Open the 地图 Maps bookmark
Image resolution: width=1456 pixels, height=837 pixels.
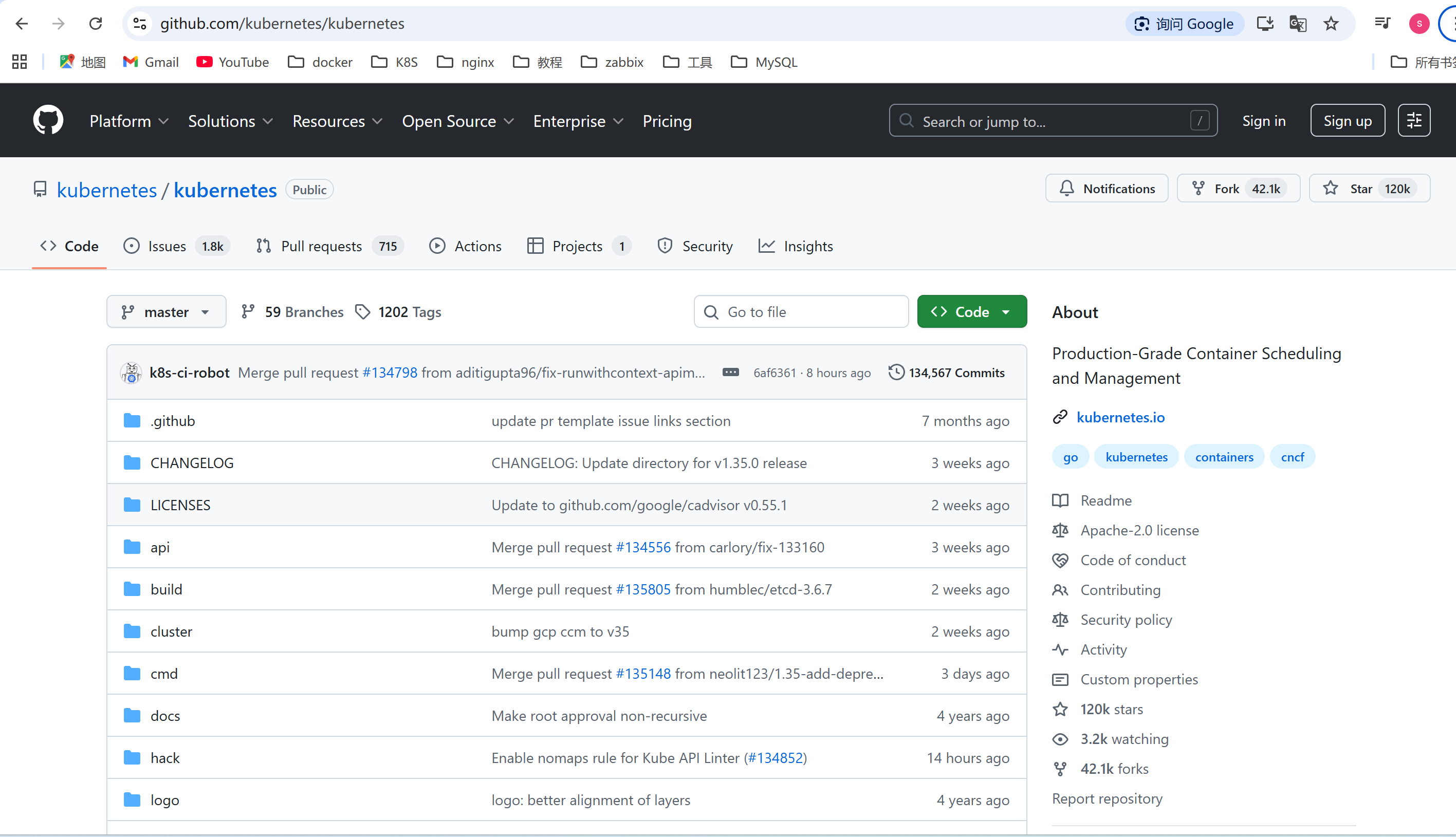83,62
